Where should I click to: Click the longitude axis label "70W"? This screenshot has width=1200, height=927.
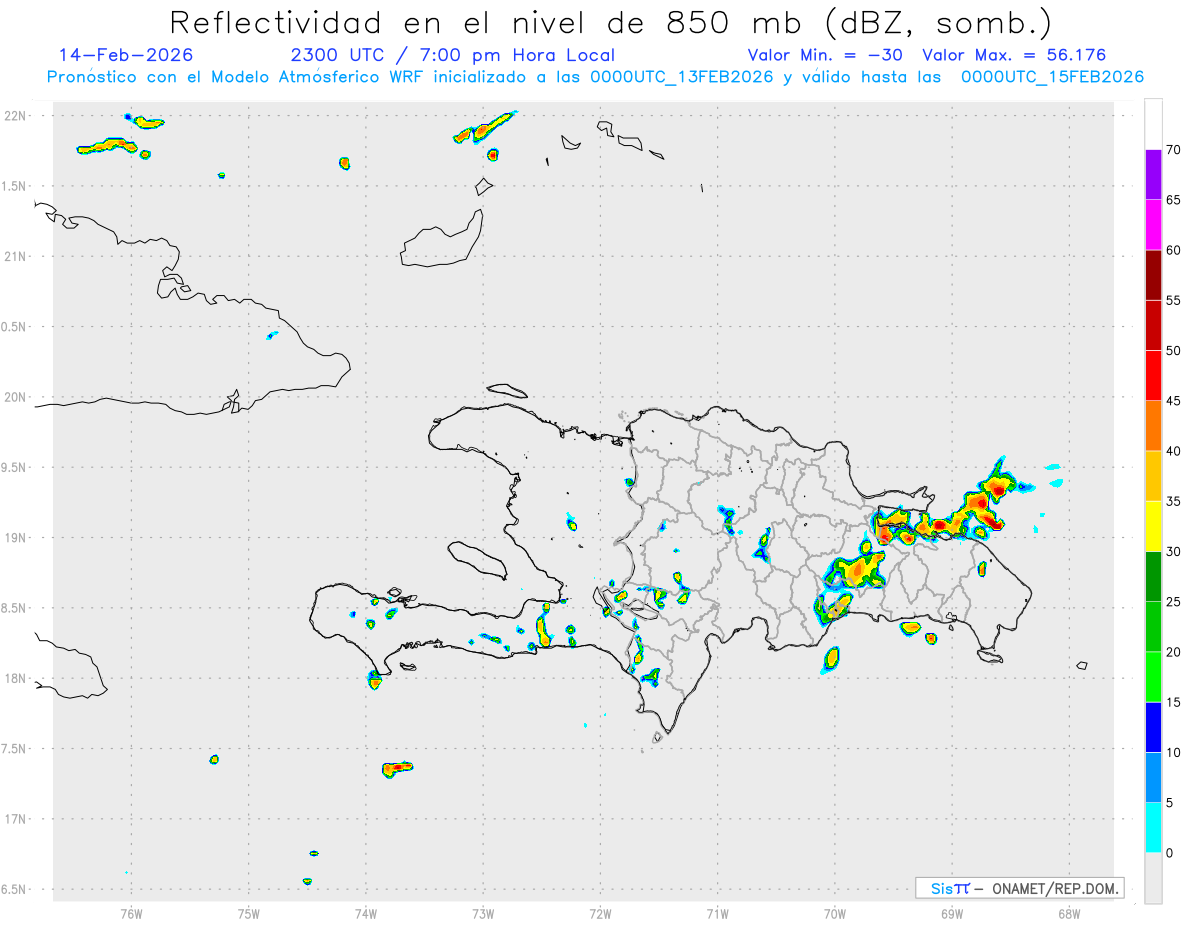[835, 913]
